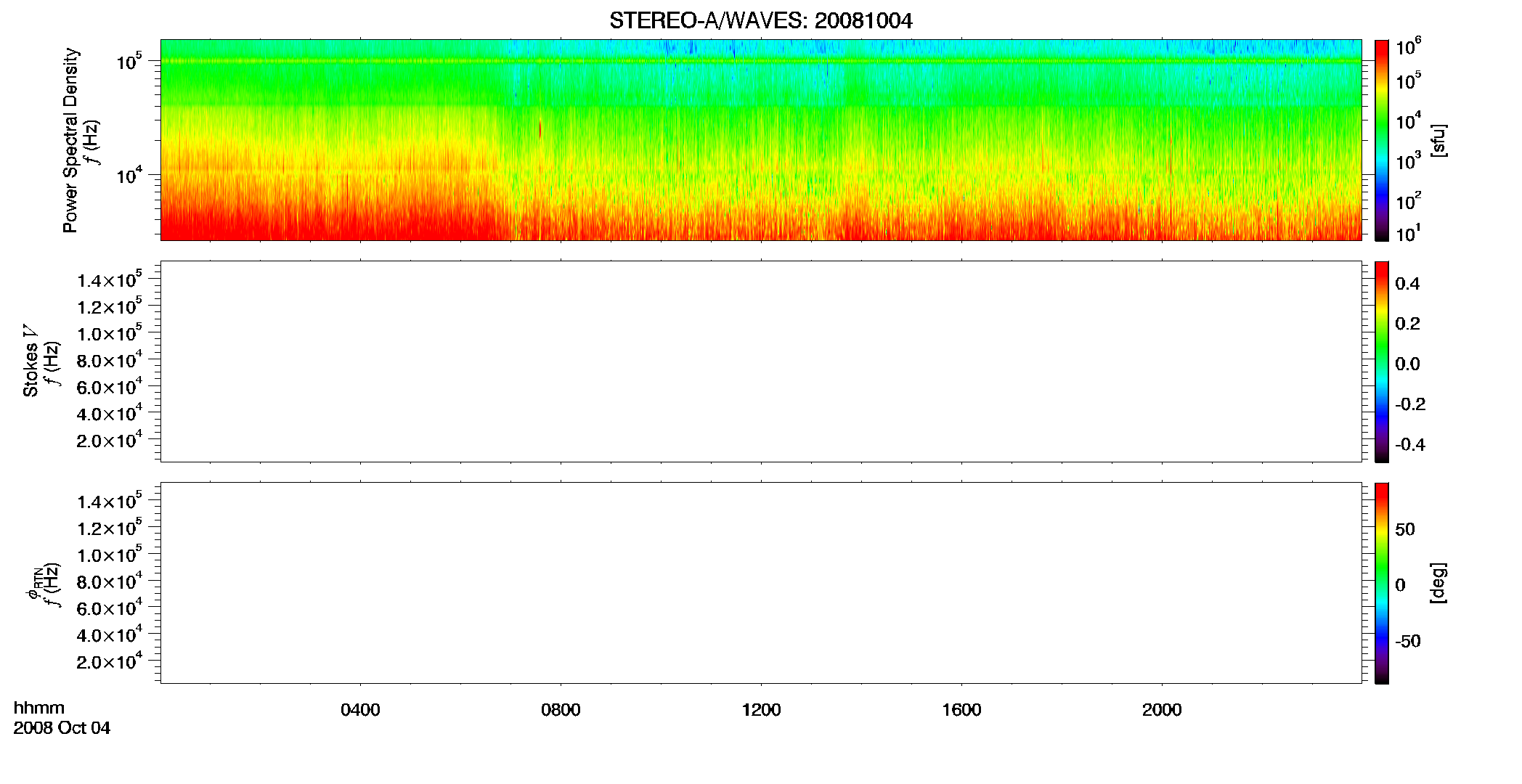Click the Stokes V axis label
1522x784 pixels.
(31, 361)
